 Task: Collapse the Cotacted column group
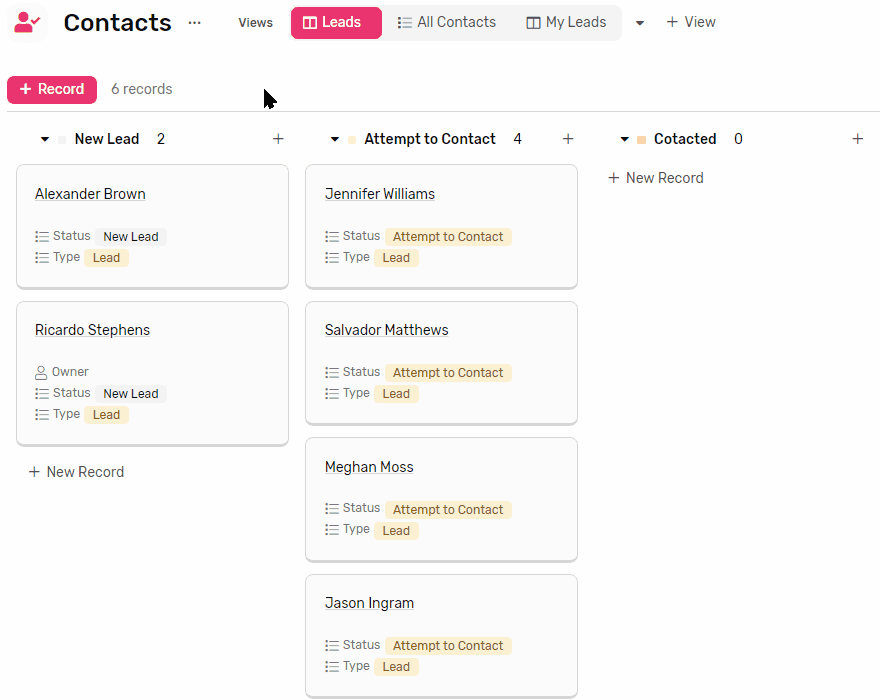tap(624, 139)
